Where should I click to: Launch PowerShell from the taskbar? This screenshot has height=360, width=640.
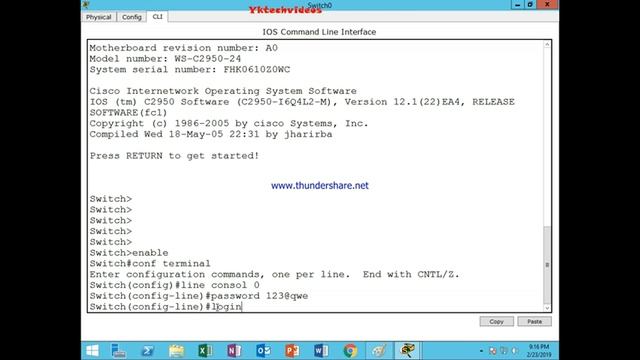point(148,351)
